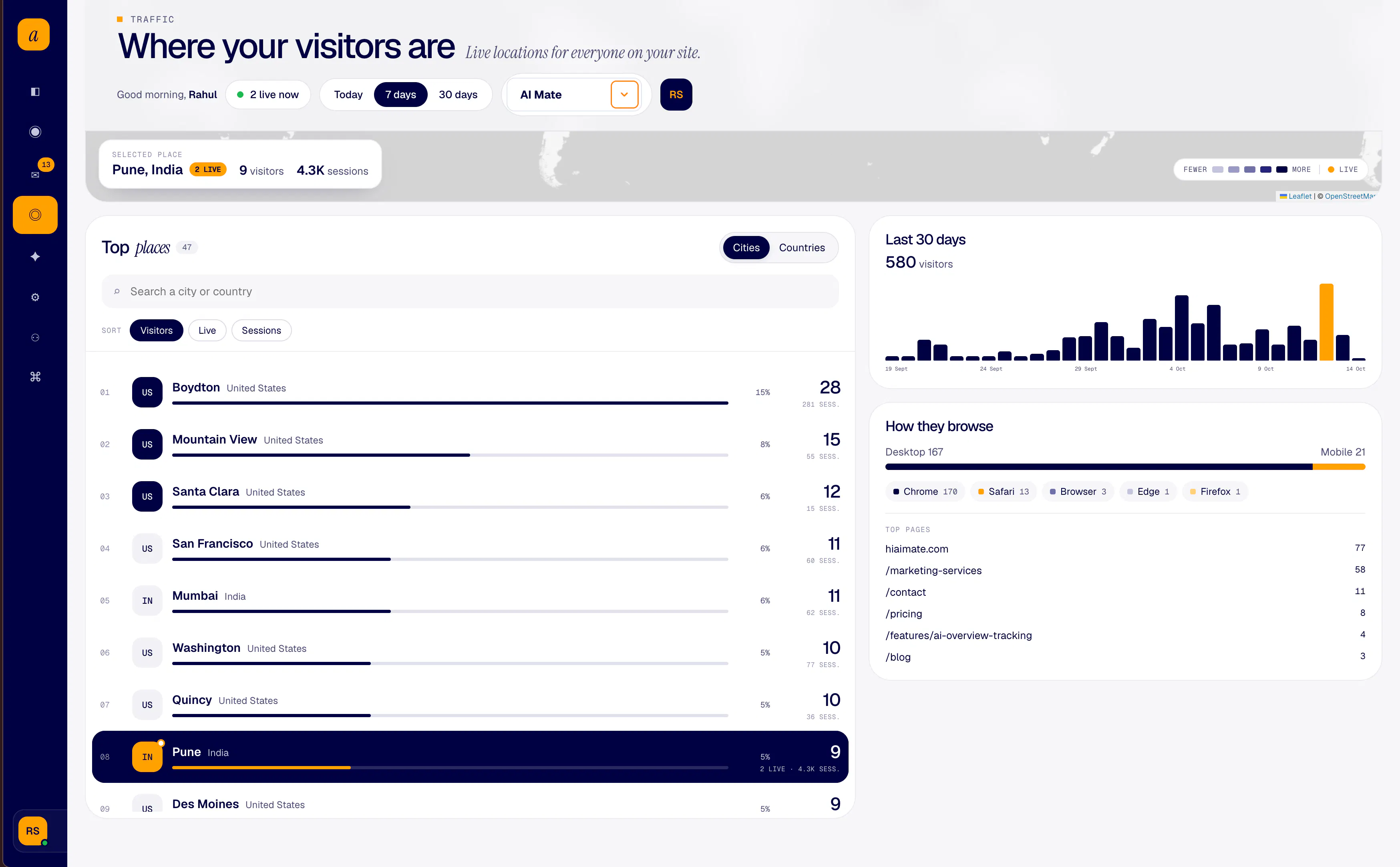Switch to the Countries tab

(802, 248)
